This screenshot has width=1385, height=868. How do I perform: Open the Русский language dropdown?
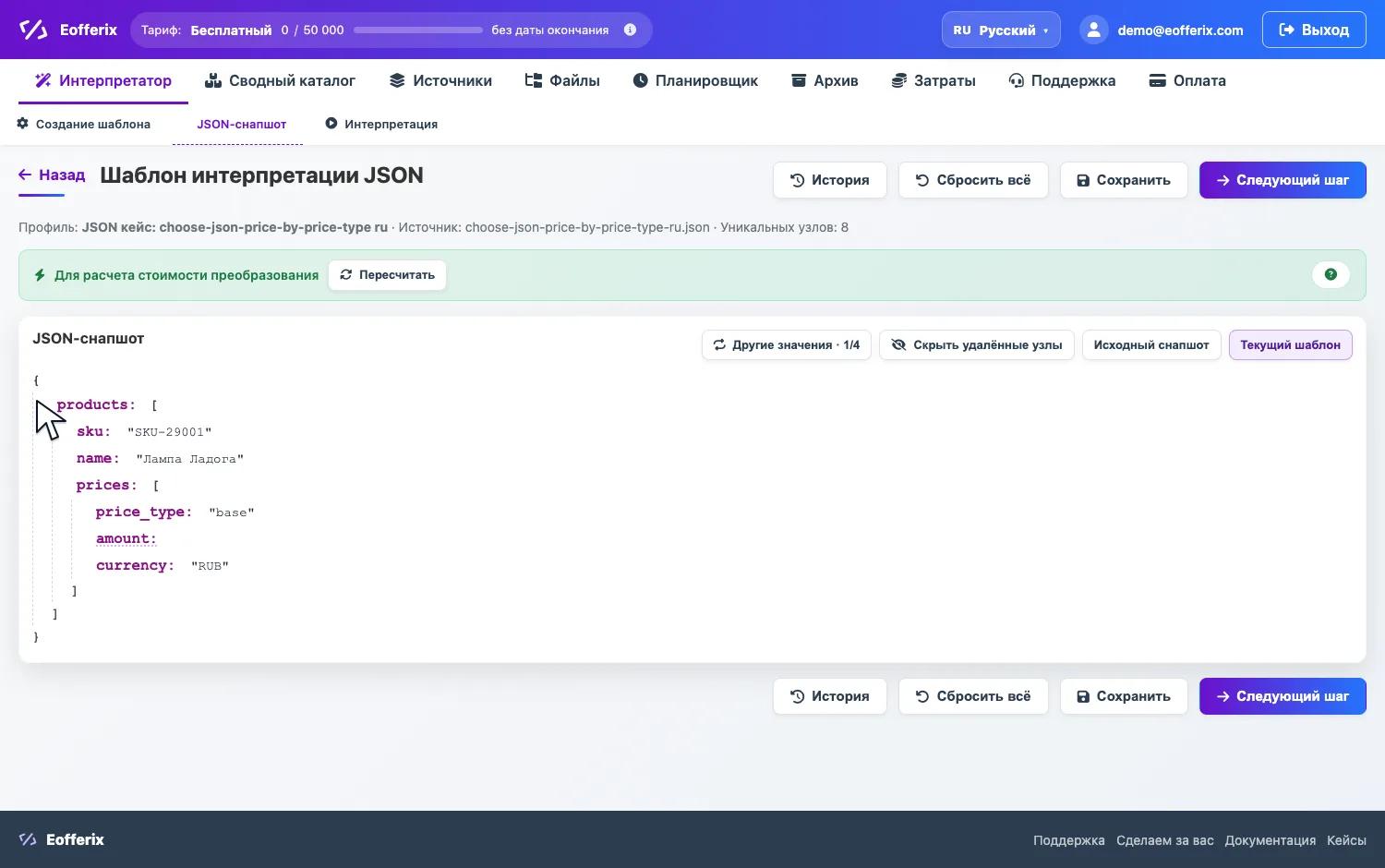tap(1001, 30)
